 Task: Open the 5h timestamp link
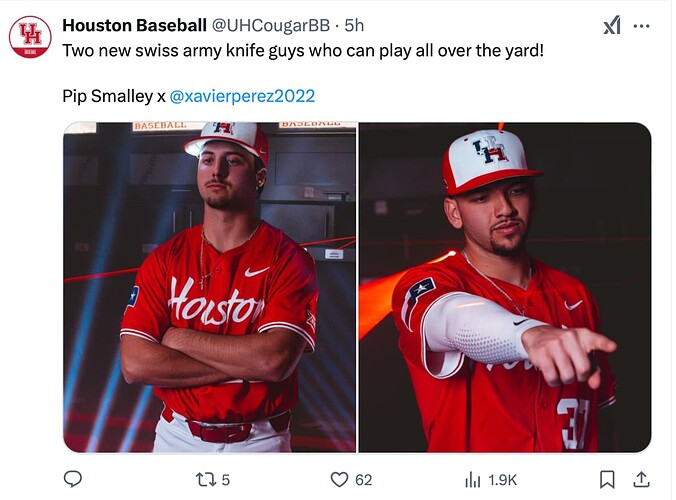coord(354,26)
